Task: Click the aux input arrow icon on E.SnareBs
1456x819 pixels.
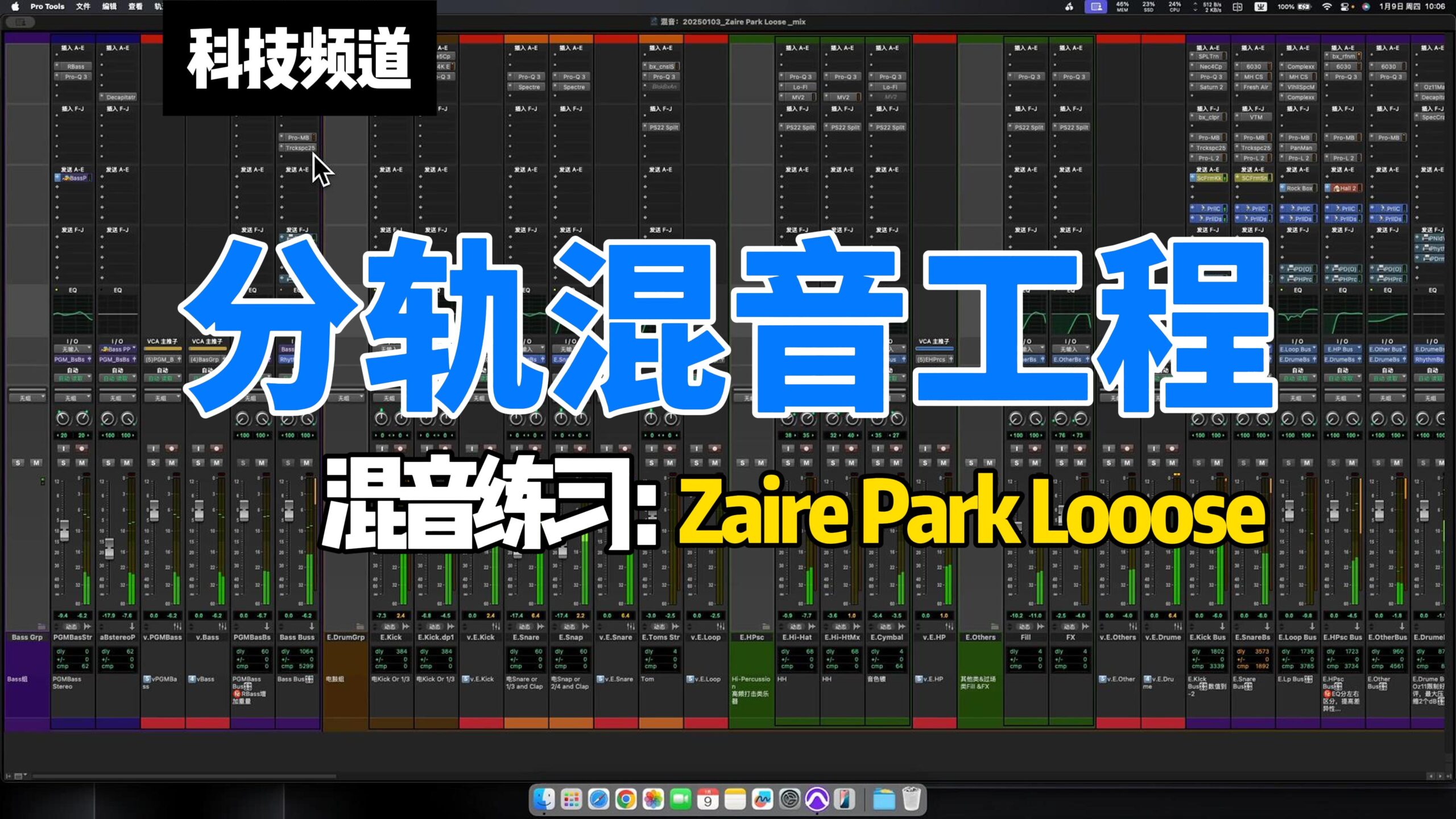Action: click(1267, 626)
